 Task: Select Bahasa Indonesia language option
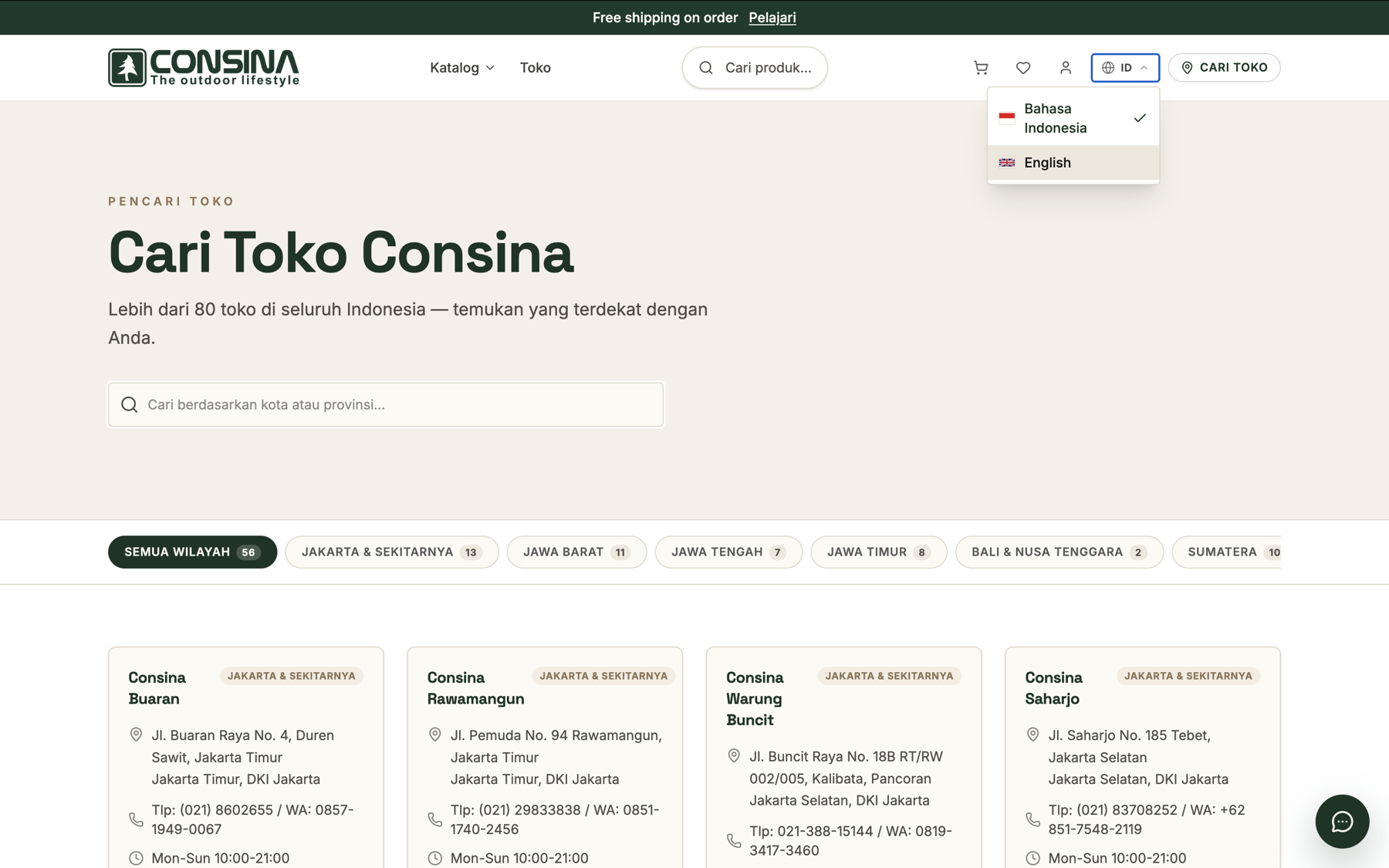(1073, 118)
